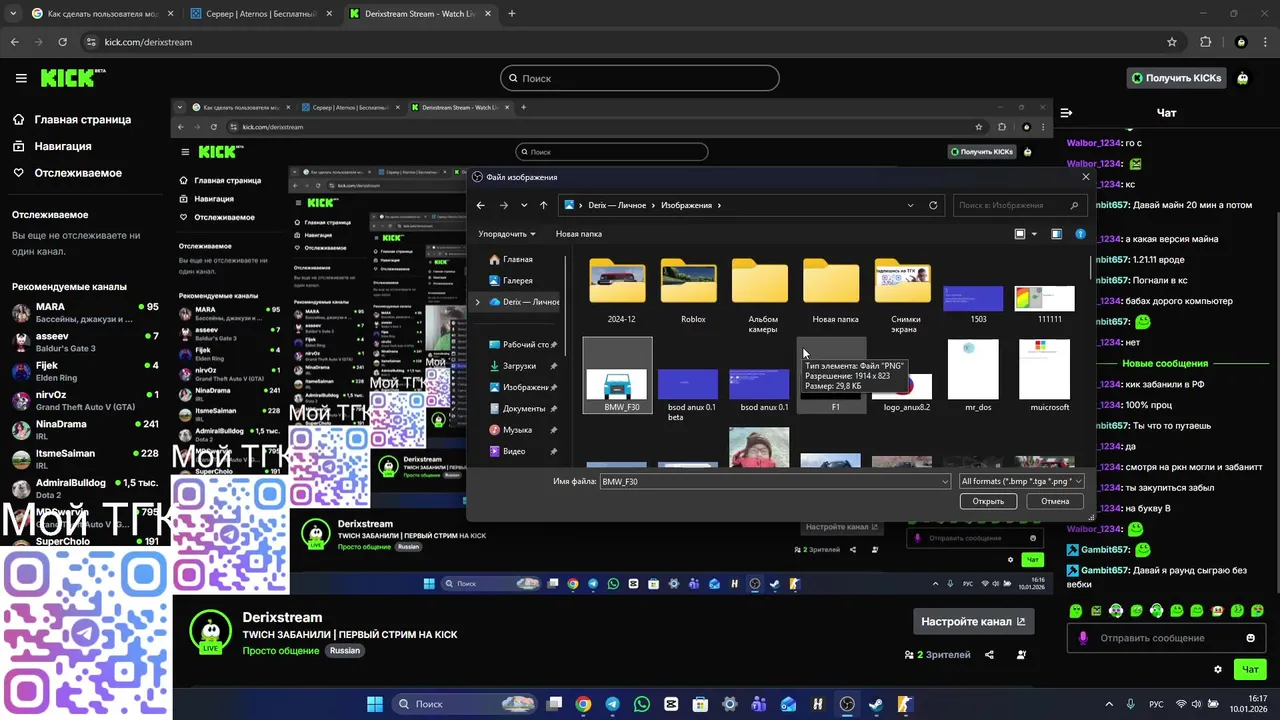Open WhatsApp from the taskbar
The image size is (1280, 720).
[x=641, y=704]
